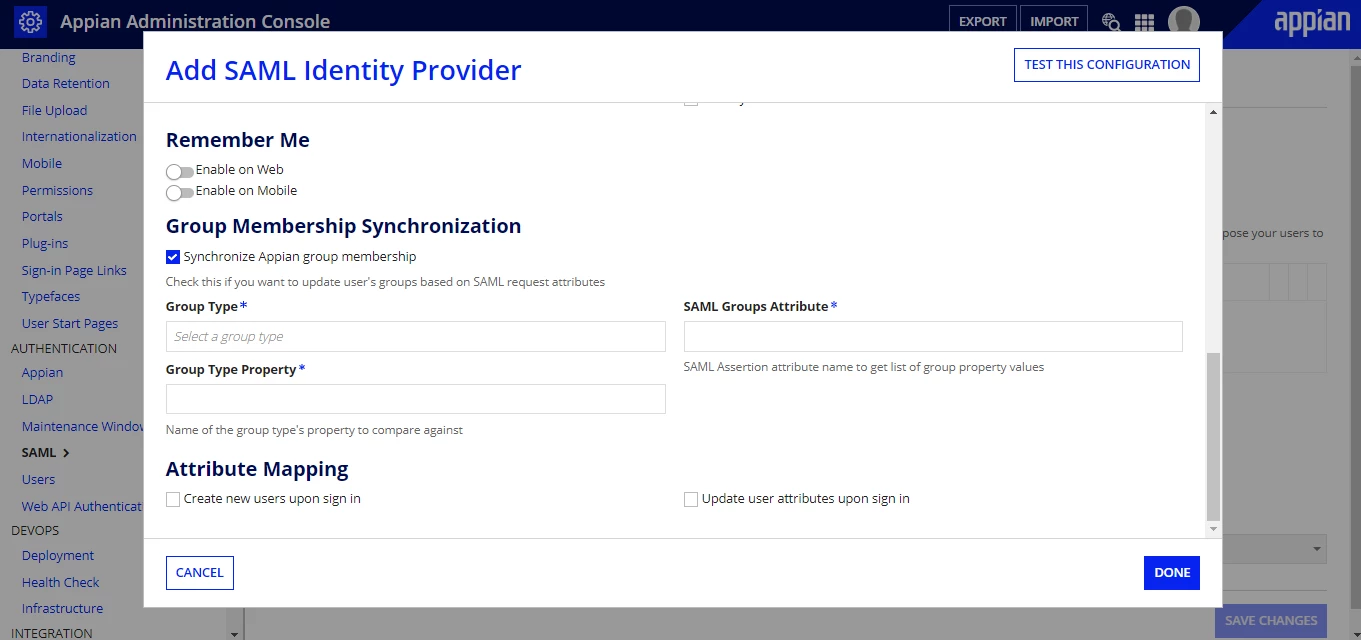Image resolution: width=1361 pixels, height=640 pixels.
Task: Open Typefaces in sidebar
Action: 51,297
